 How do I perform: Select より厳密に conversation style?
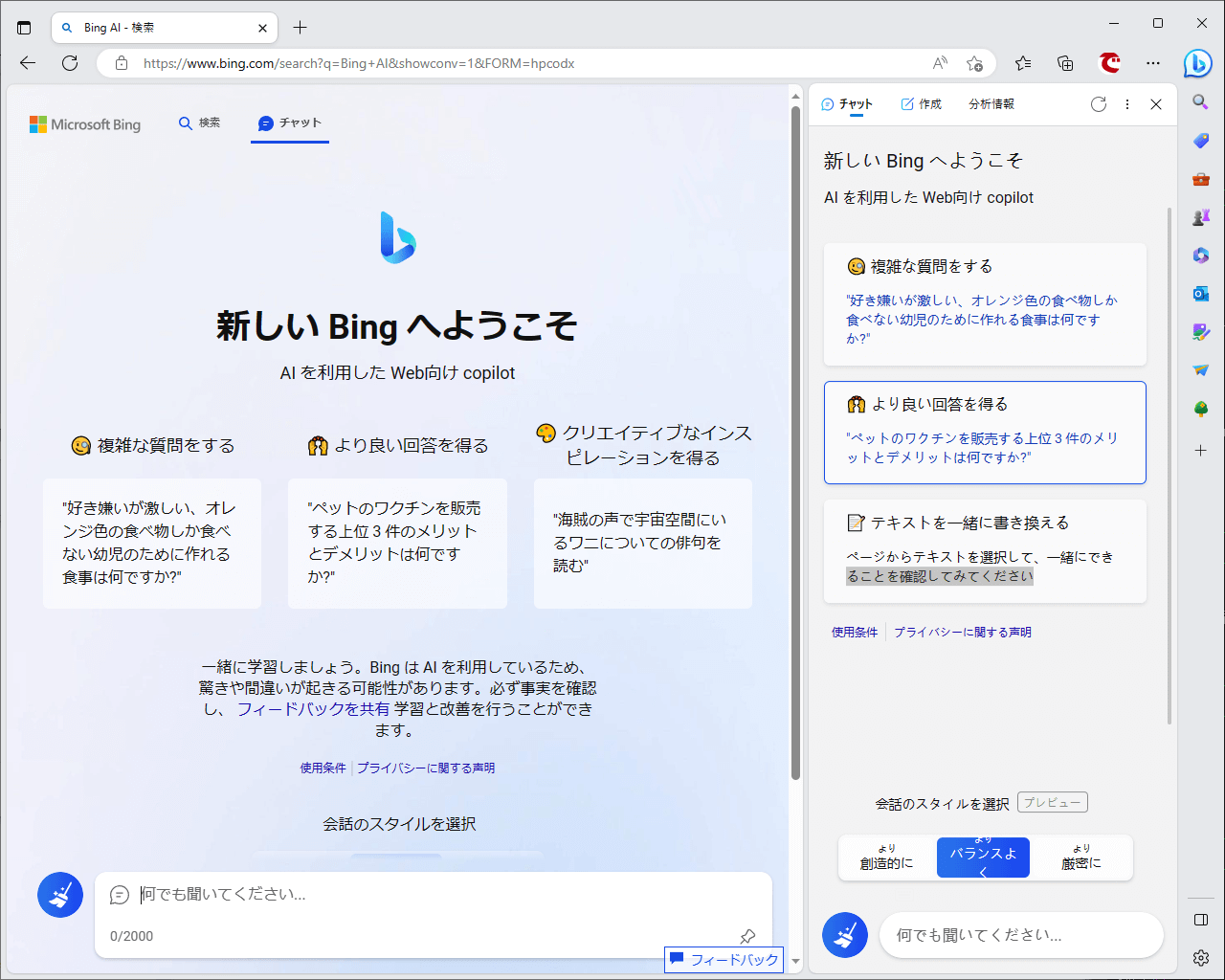point(1080,857)
